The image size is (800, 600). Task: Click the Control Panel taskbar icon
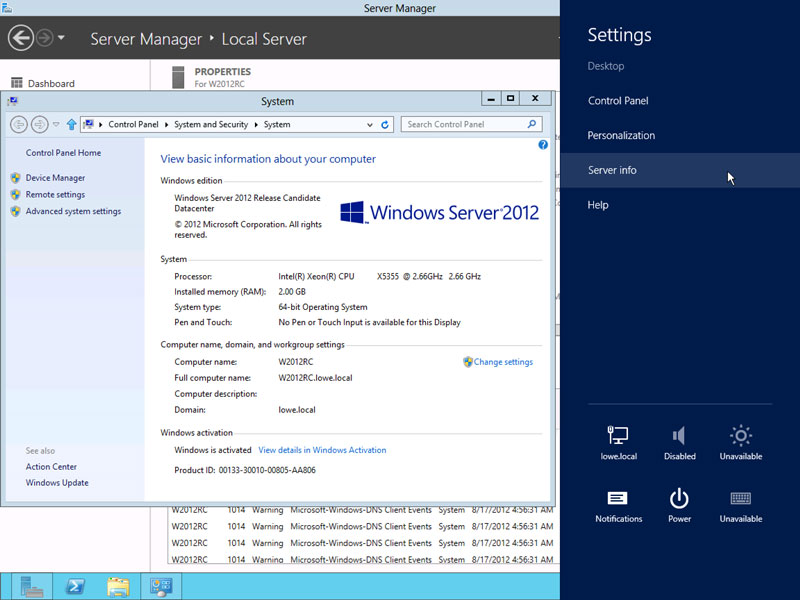click(x=161, y=586)
